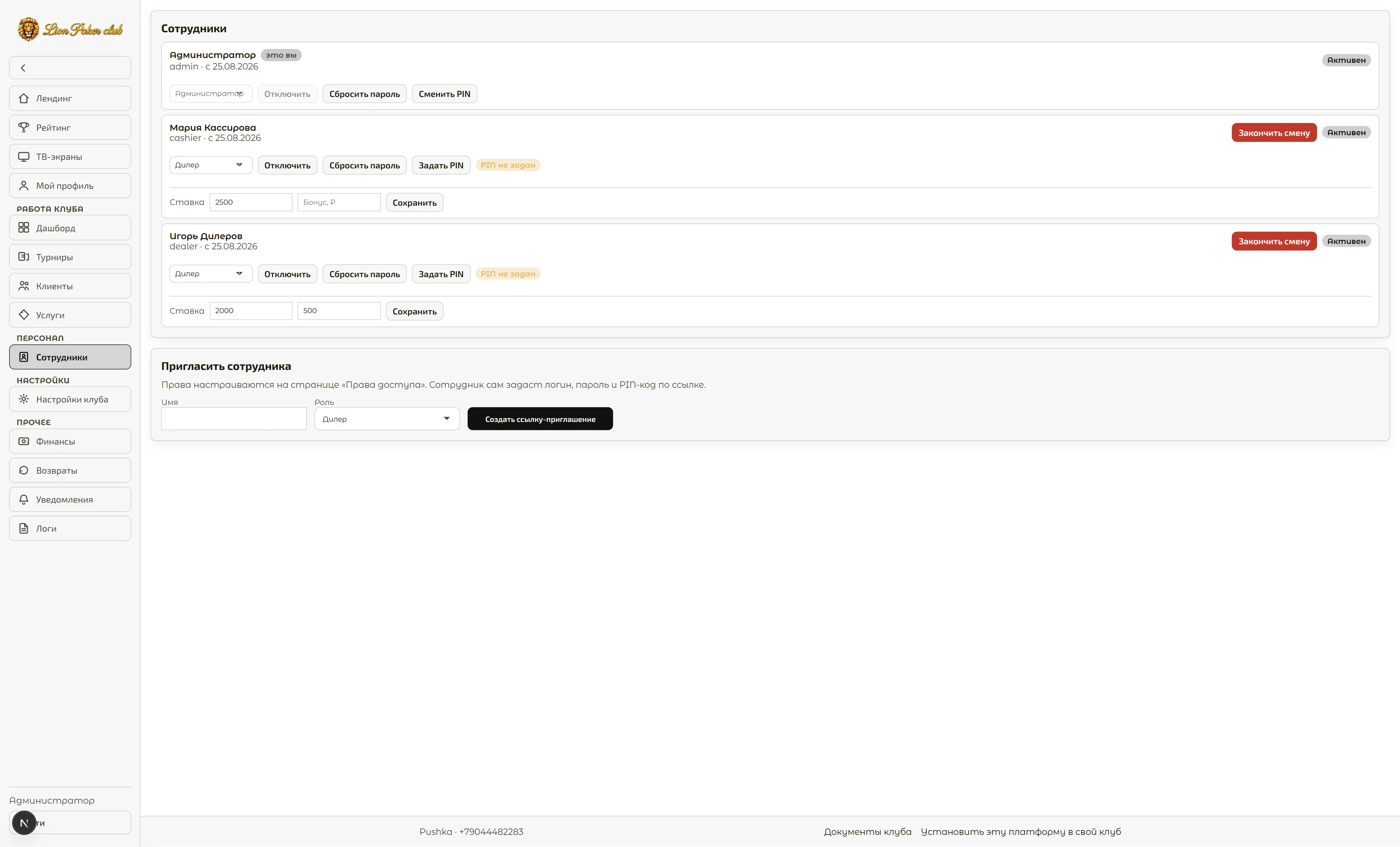Screen dimensions: 1400x847
Task: End shift for Мария Кассирова
Action: click(x=1274, y=132)
